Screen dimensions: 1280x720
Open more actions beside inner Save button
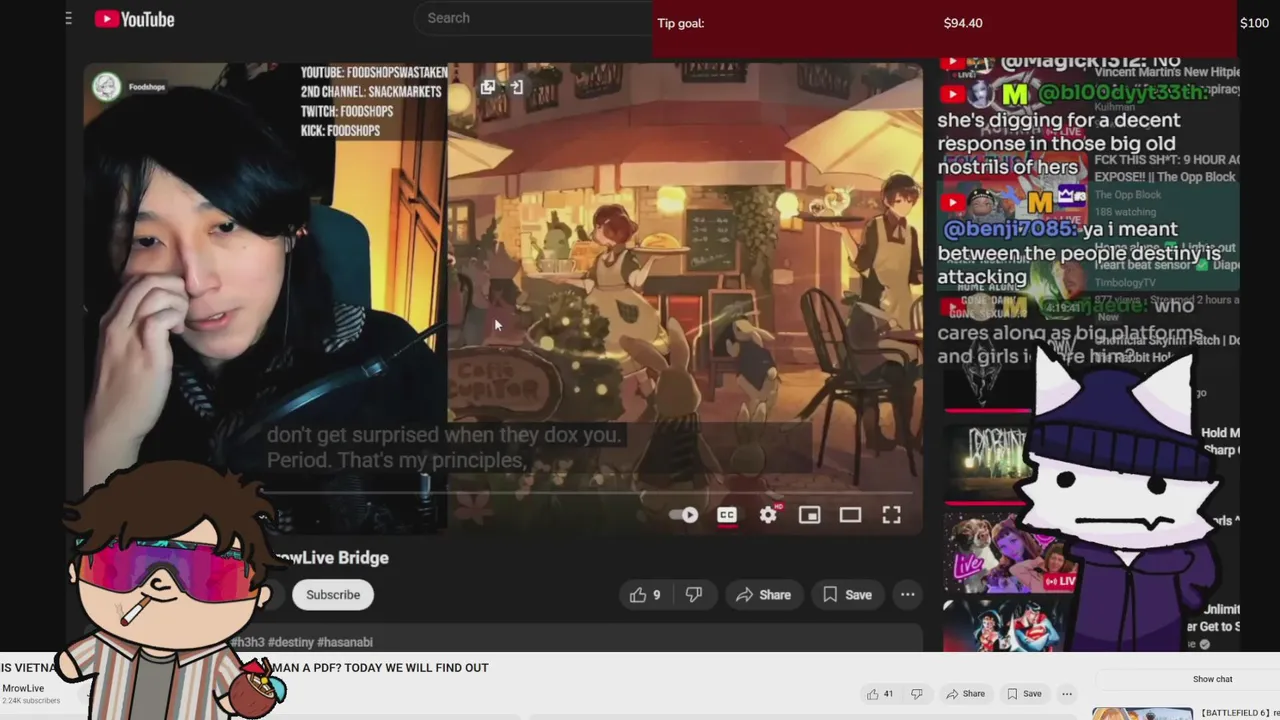click(907, 595)
